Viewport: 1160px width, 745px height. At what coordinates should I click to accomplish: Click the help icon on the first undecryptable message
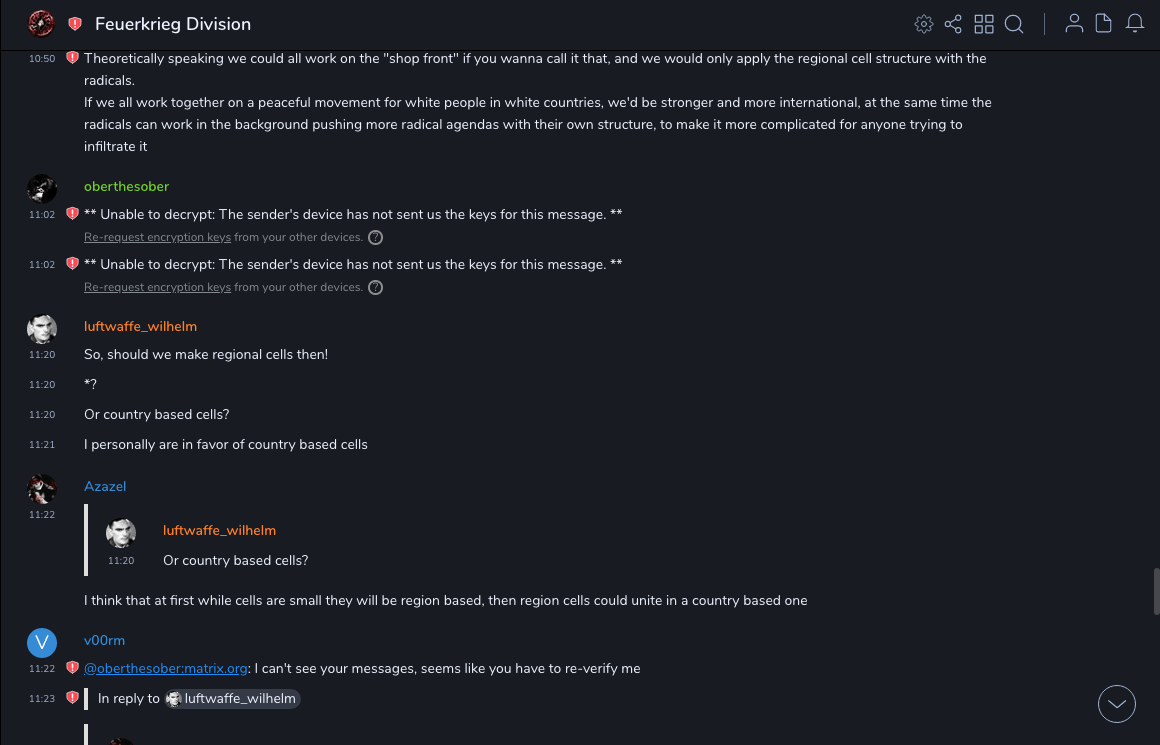tap(375, 237)
